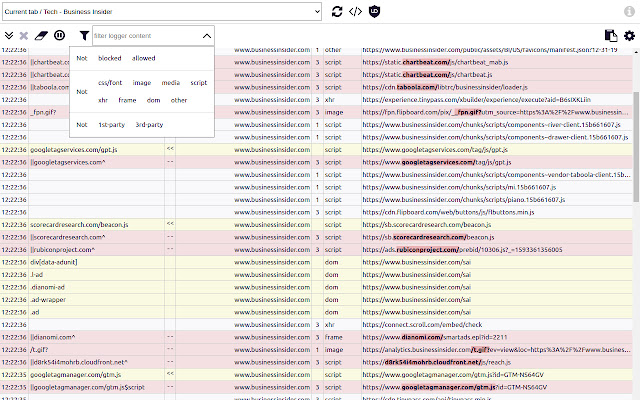Toggle the image type filter option
Screen dimensions: 640x400
click(142, 83)
